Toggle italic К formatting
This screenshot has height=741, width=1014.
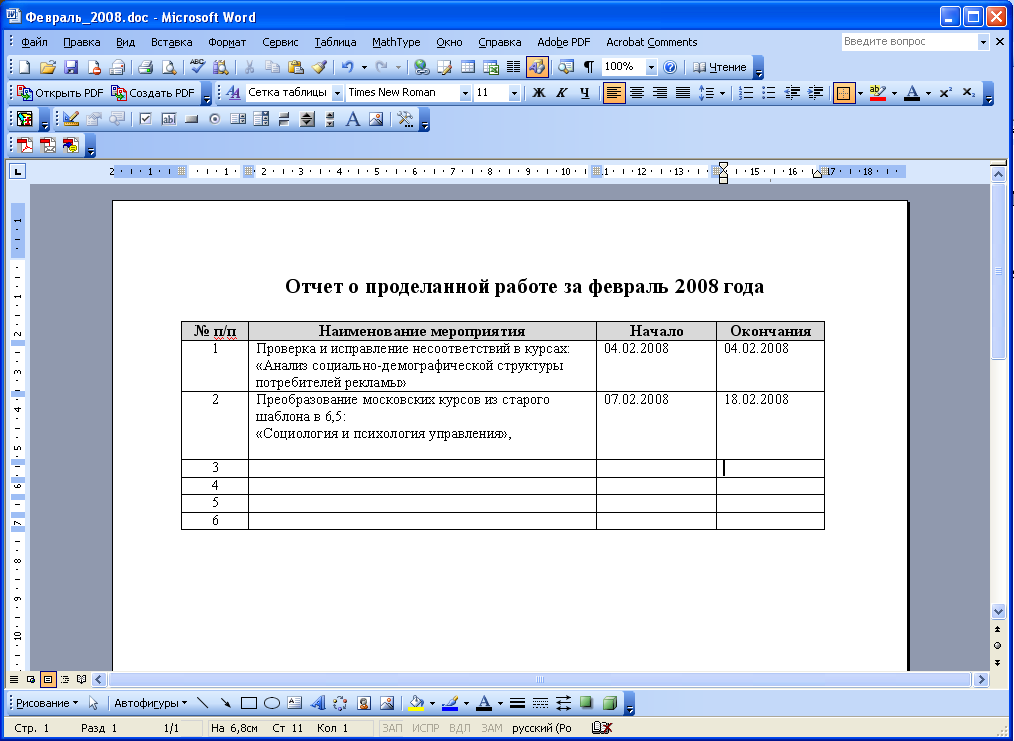[561, 93]
